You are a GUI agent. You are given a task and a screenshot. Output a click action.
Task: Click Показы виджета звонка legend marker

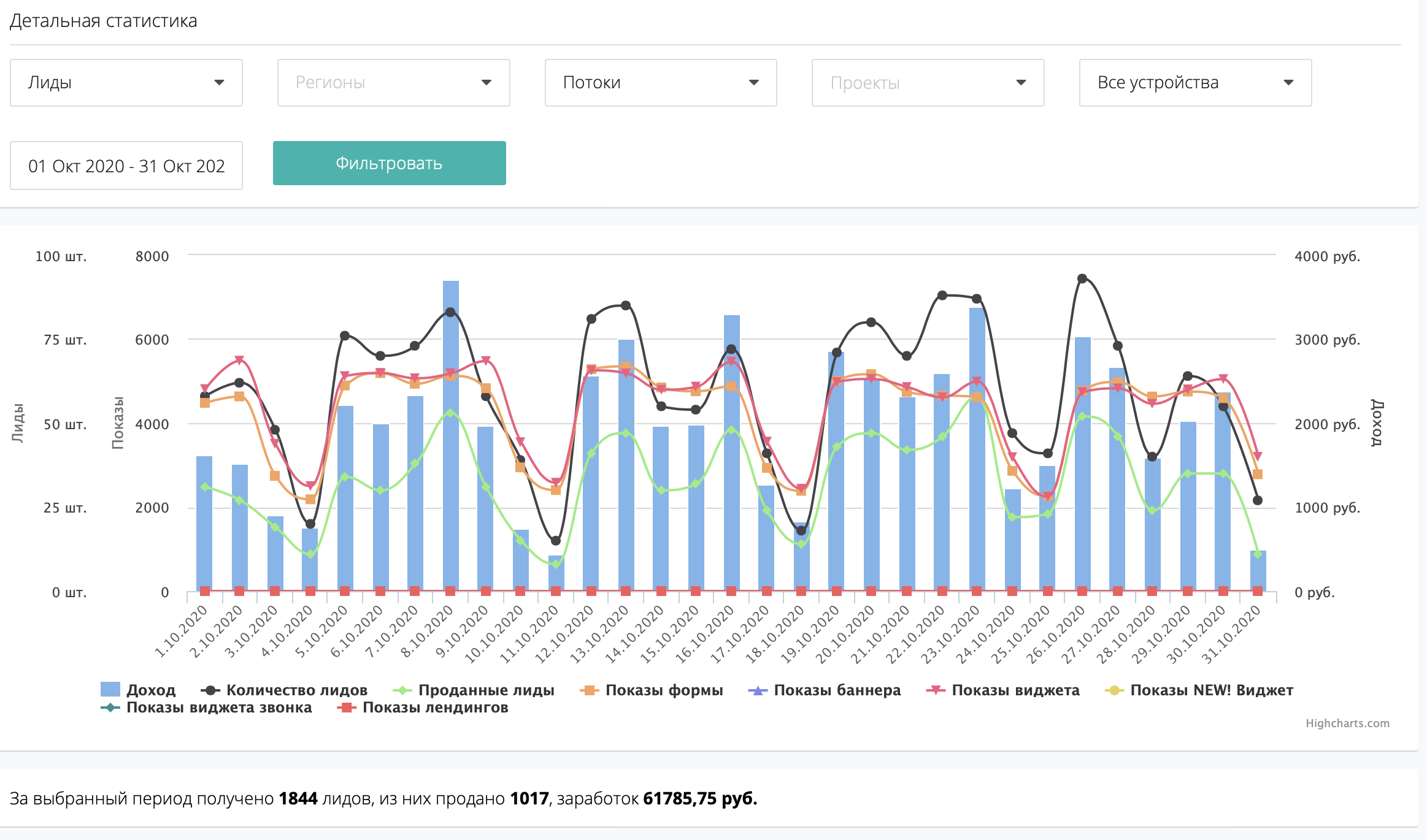(x=110, y=708)
